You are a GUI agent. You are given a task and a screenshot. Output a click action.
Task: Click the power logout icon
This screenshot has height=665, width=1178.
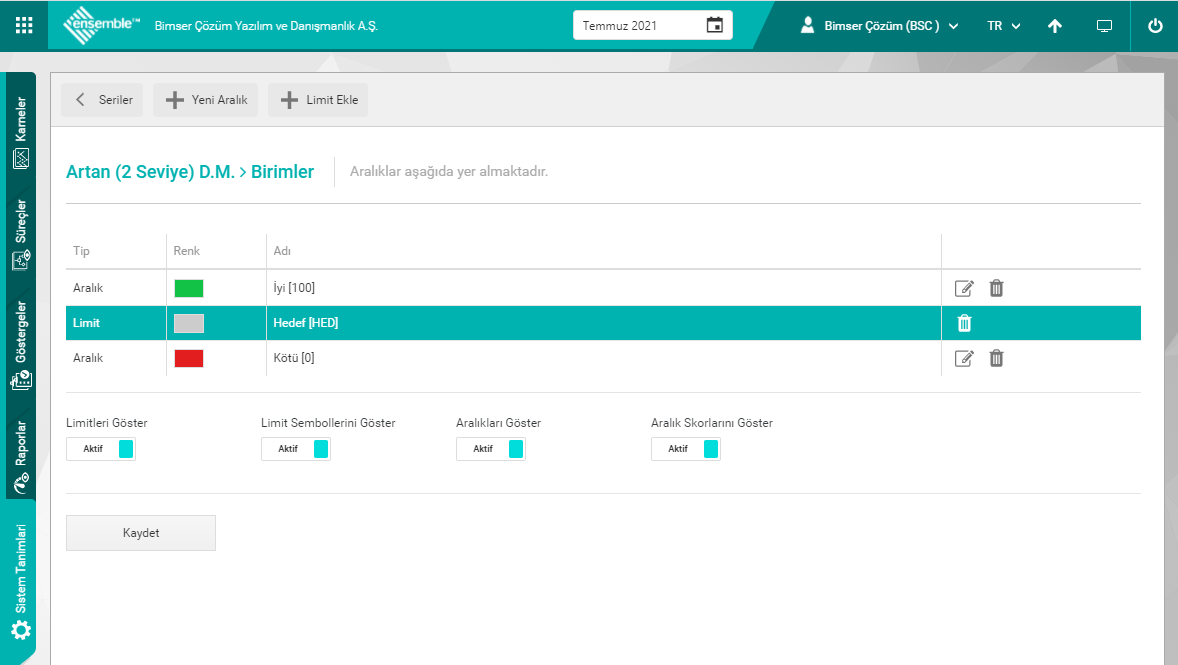coord(1155,26)
